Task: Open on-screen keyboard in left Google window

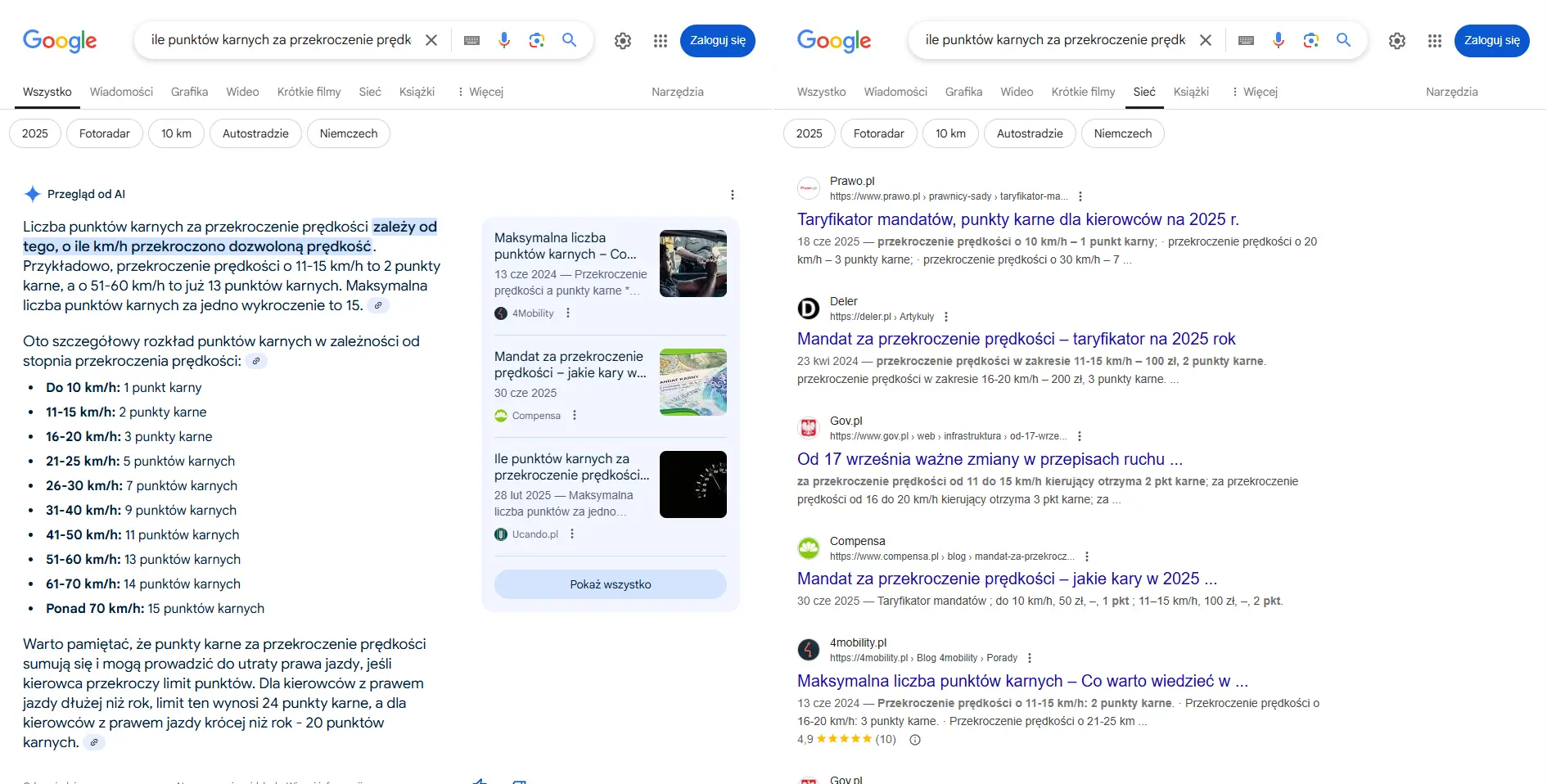Action: click(471, 40)
